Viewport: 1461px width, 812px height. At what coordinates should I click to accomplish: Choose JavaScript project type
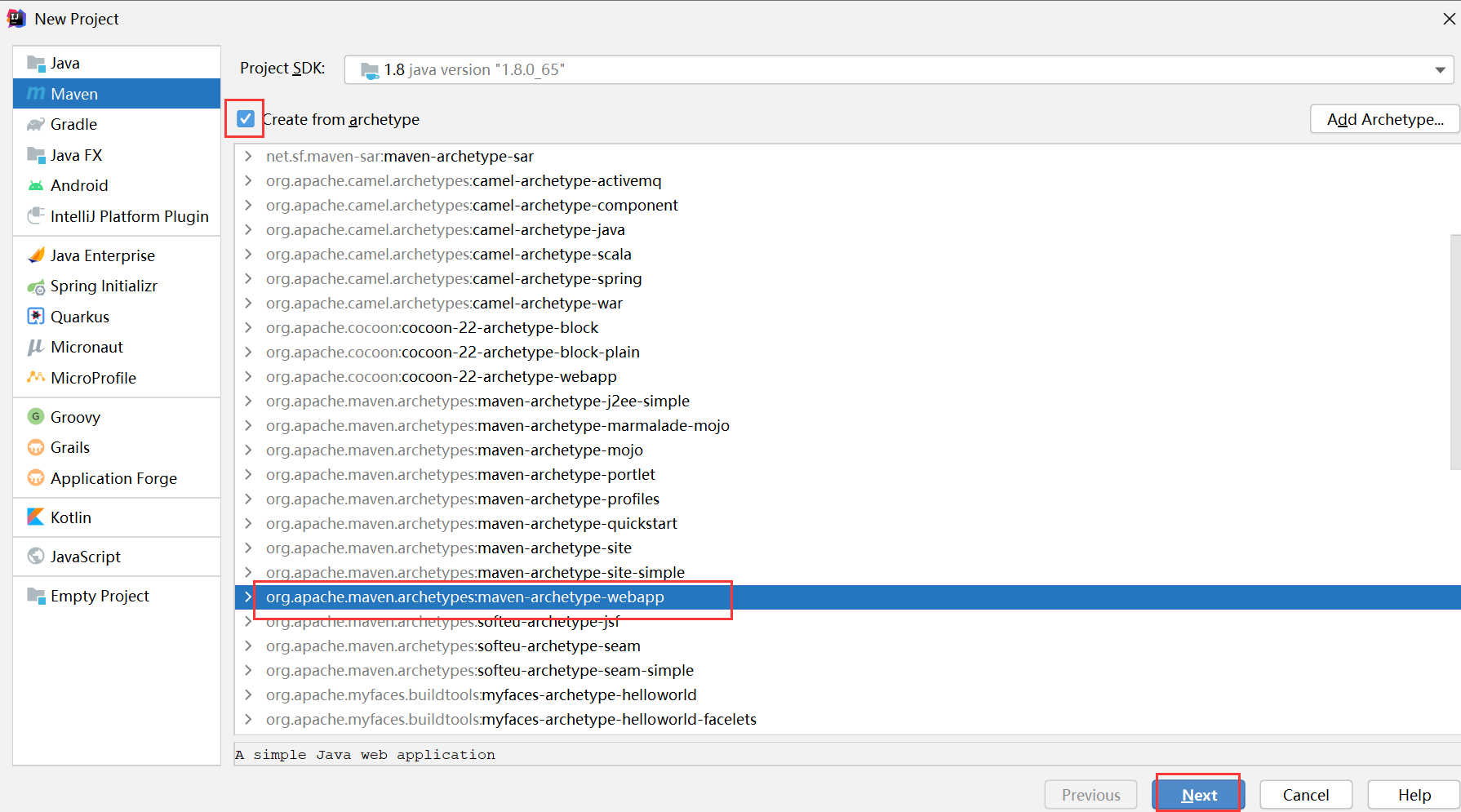(x=117, y=557)
